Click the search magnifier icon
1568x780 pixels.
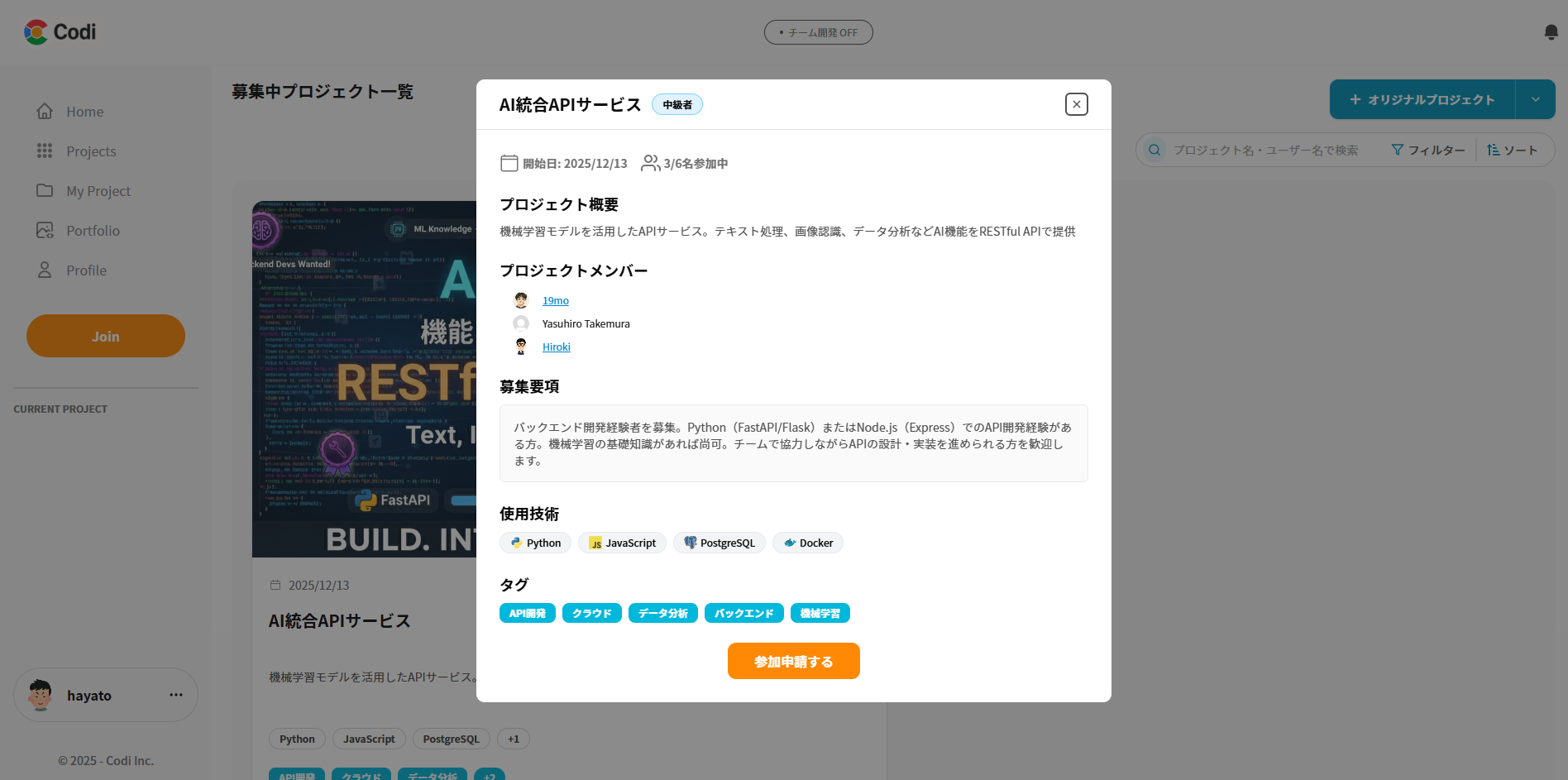click(x=1154, y=150)
